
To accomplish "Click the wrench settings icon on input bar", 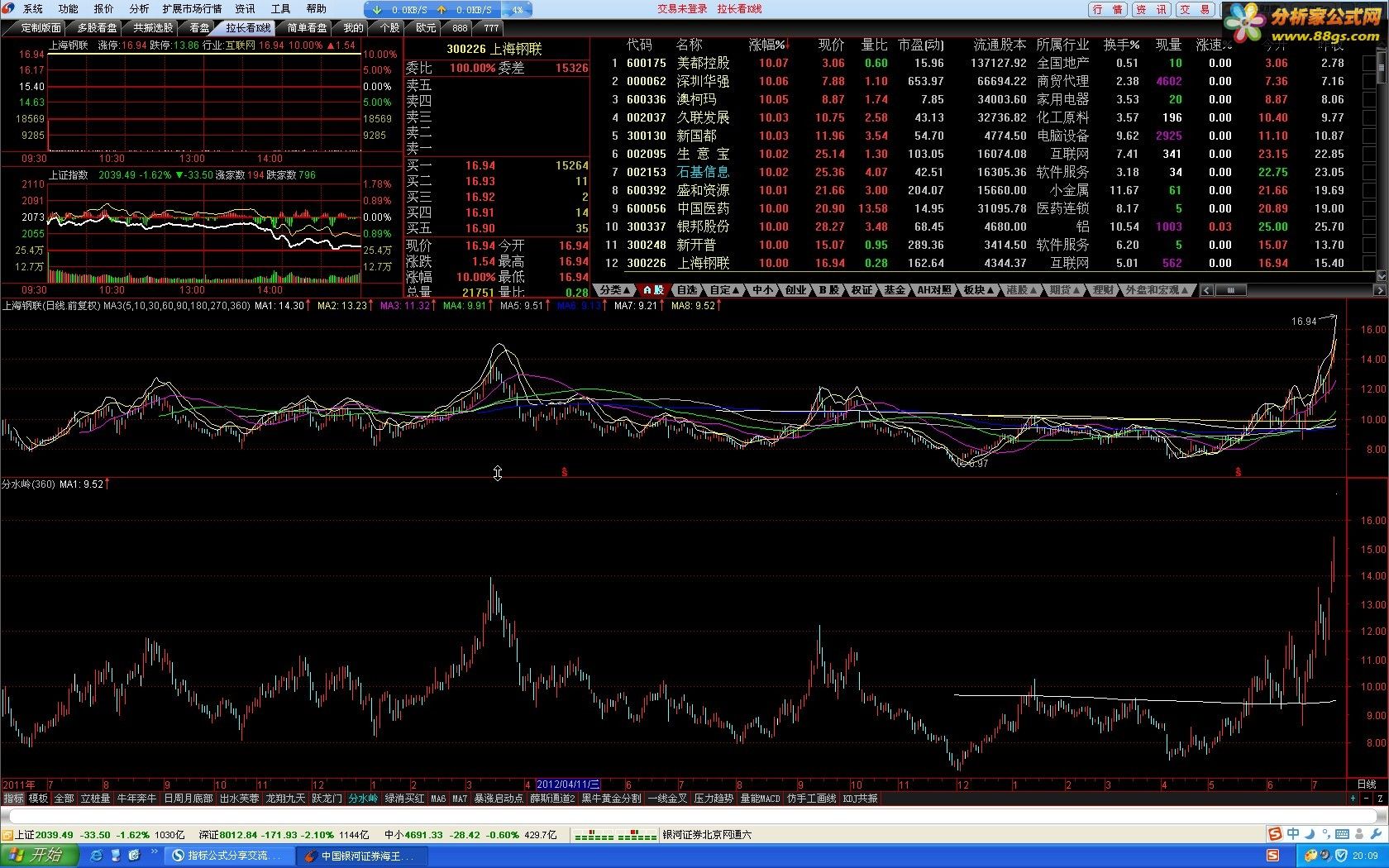I will click(x=1376, y=834).
